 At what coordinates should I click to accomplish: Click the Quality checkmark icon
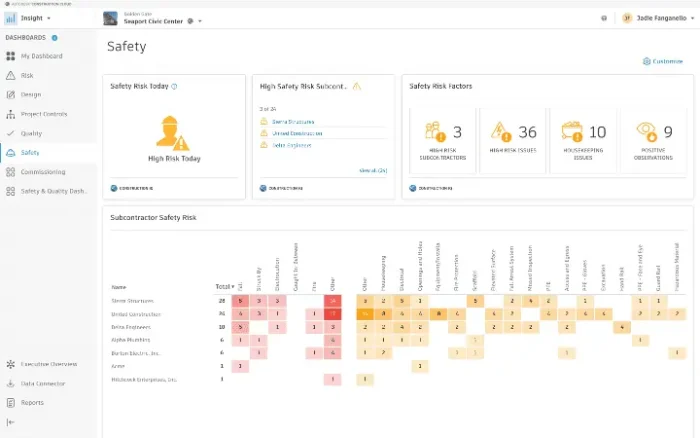click(x=11, y=133)
